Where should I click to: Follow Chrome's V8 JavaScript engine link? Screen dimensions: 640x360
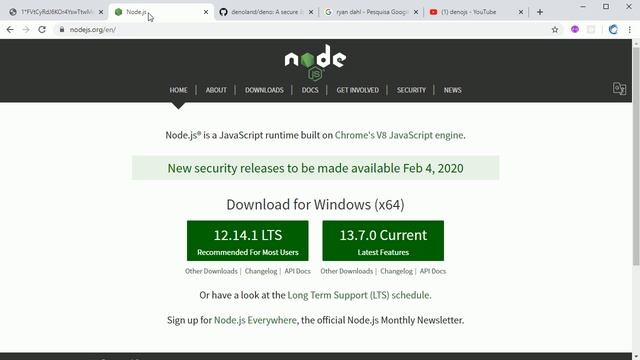[x=399, y=135]
